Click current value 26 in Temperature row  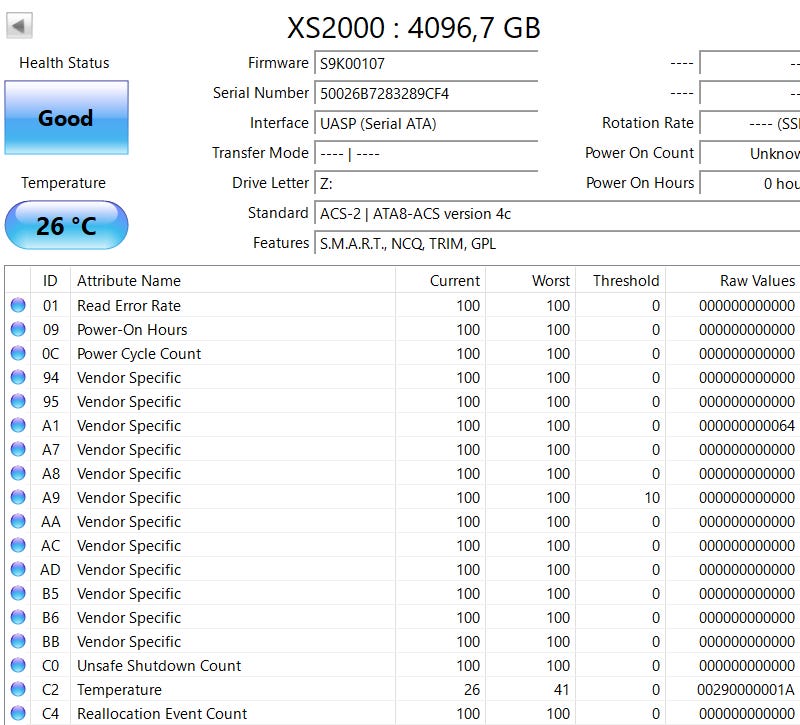click(x=471, y=689)
